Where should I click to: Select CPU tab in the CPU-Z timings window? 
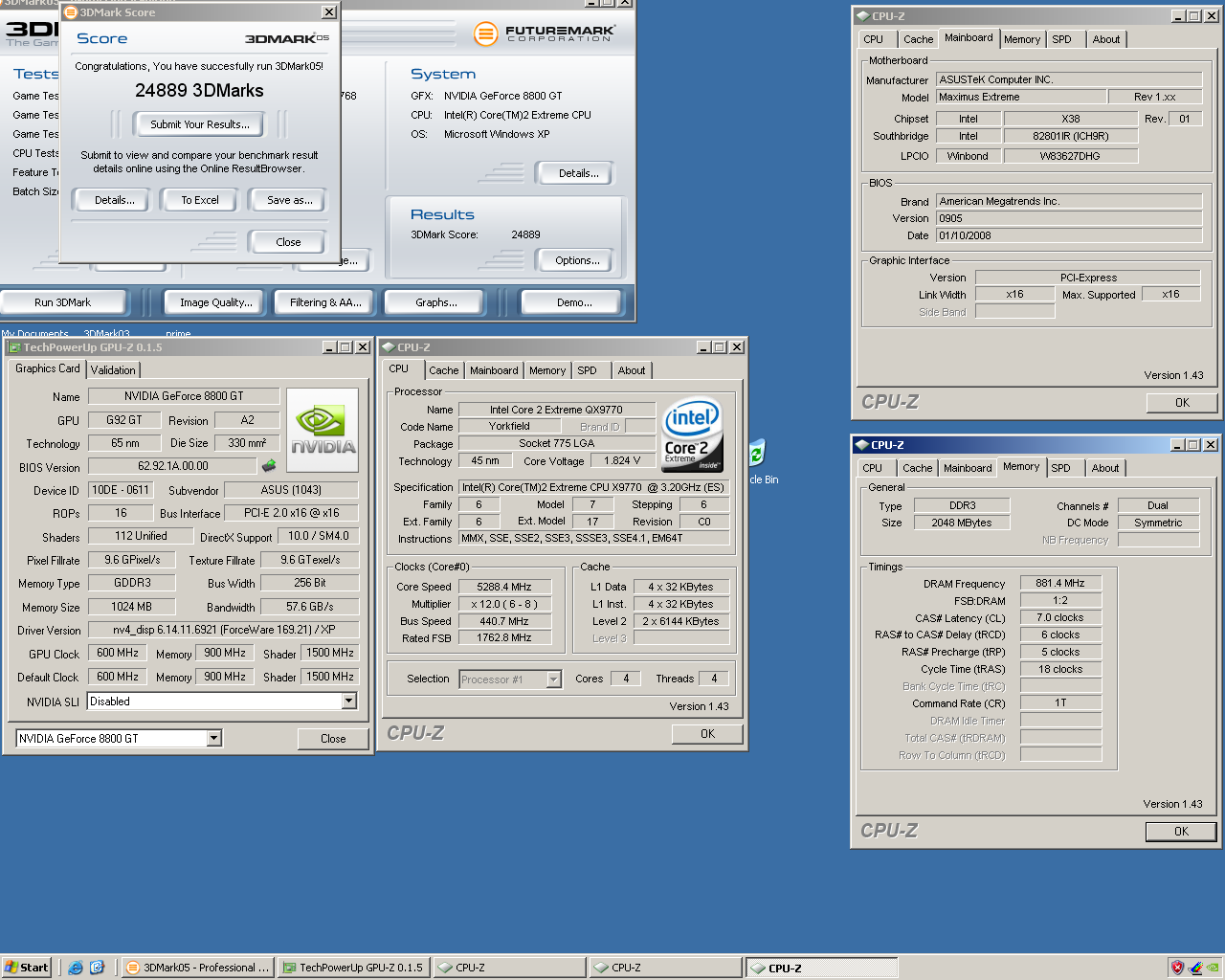873,468
